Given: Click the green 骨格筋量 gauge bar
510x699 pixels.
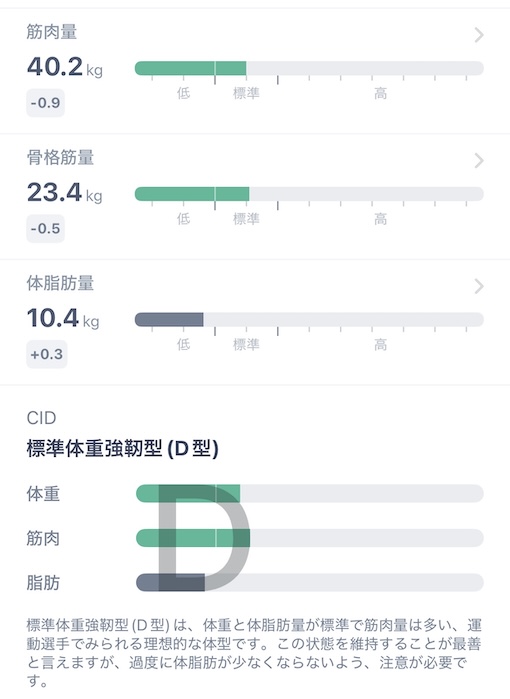Looking at the screenshot, I should coord(309,194).
